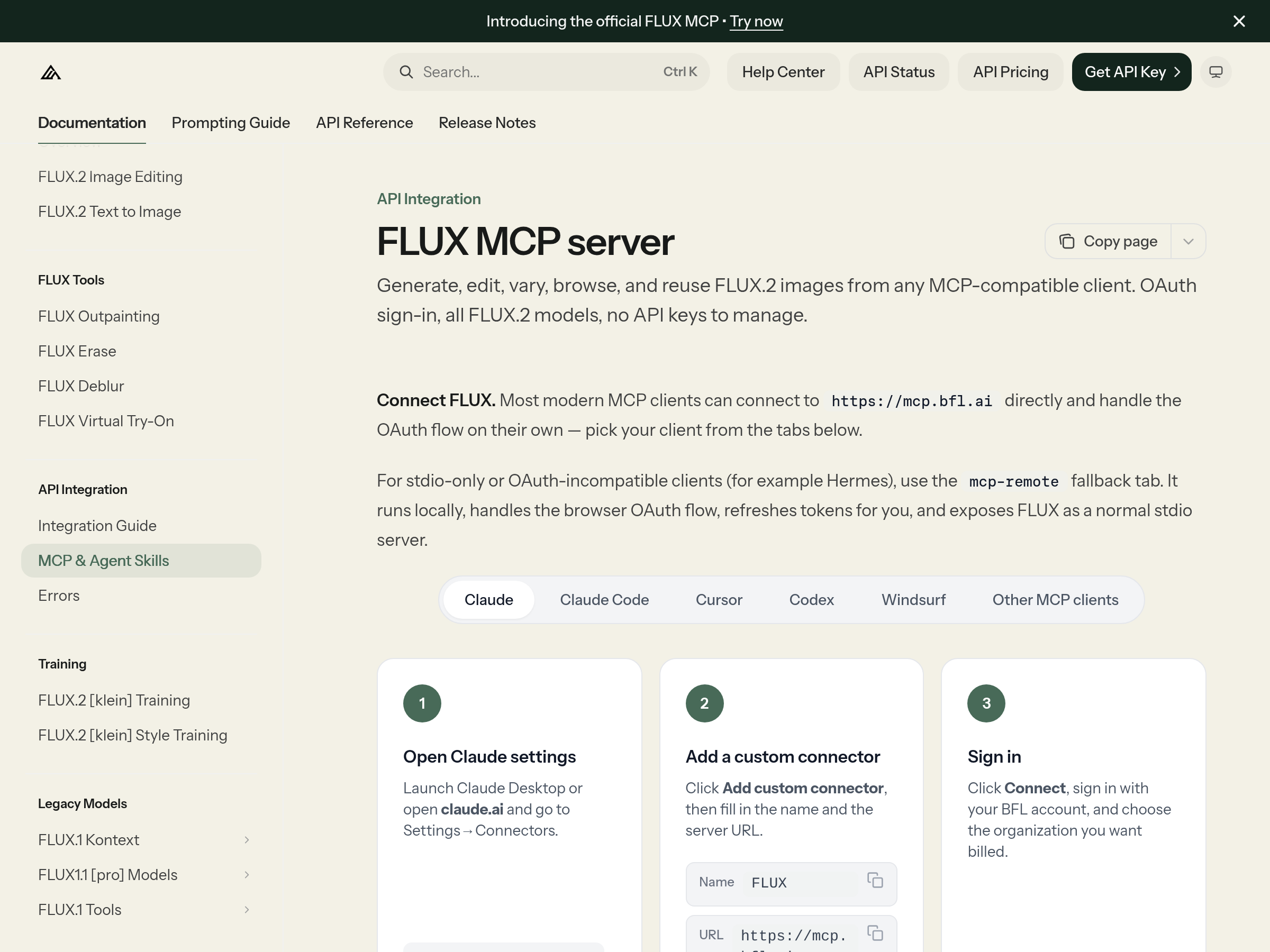Go to the Release Notes tab
The image size is (1270, 952).
coord(487,123)
